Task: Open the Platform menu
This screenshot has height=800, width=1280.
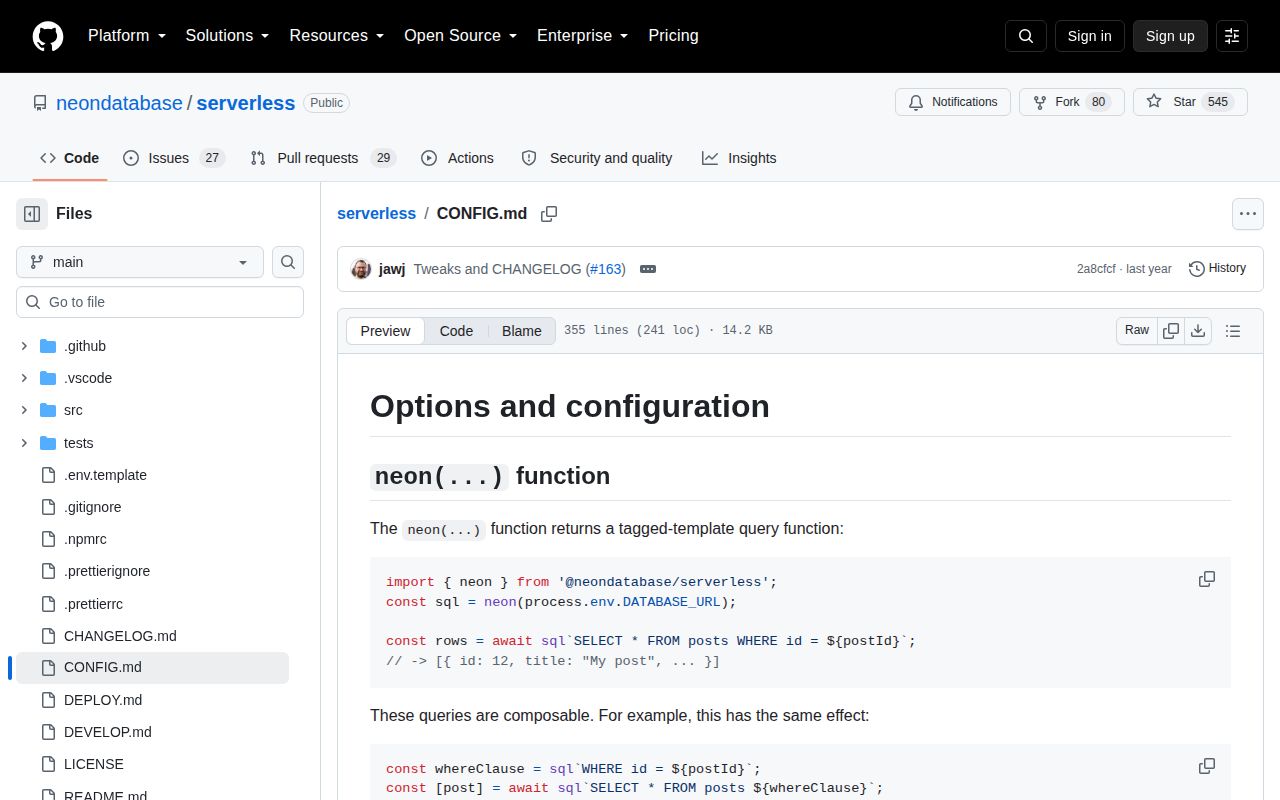Action: tap(127, 35)
